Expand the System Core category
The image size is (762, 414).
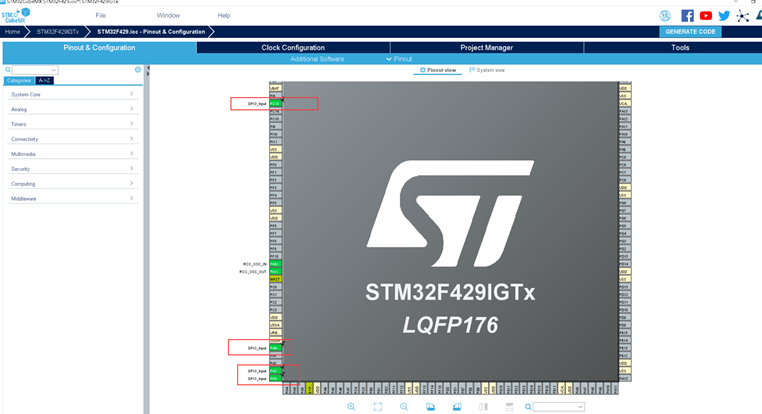coord(72,94)
